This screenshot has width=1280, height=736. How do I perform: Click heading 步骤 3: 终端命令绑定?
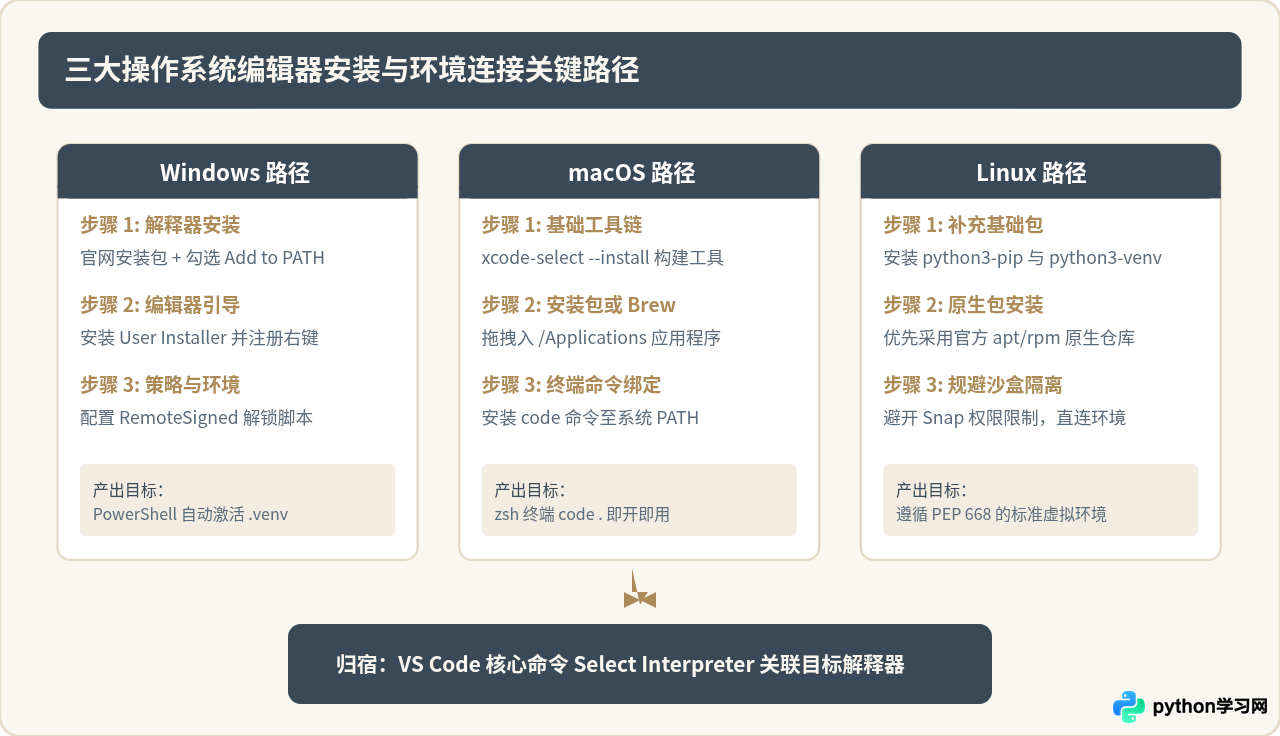click(x=571, y=385)
